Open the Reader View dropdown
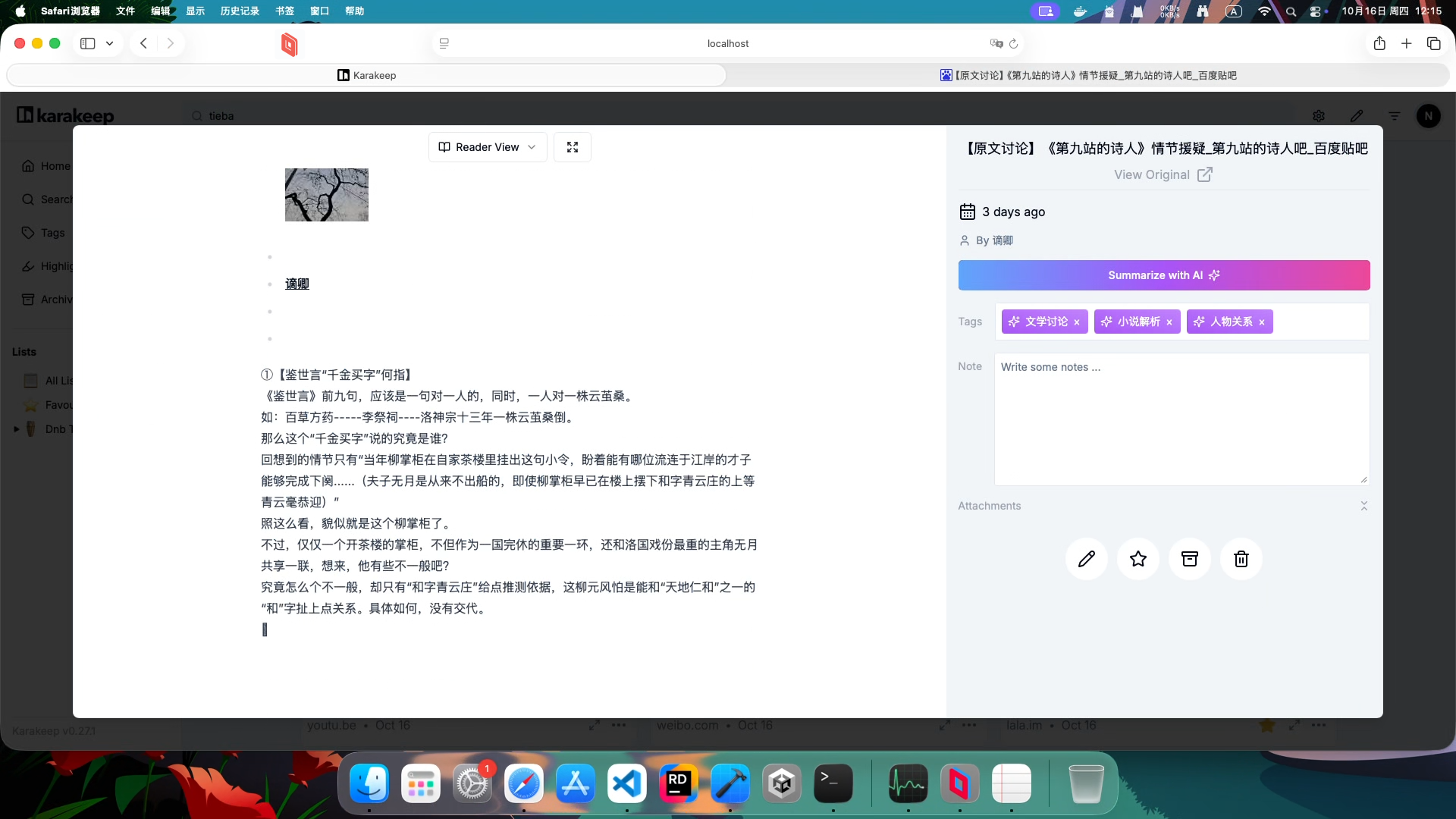Viewport: 1456px width, 819px height. pos(488,147)
